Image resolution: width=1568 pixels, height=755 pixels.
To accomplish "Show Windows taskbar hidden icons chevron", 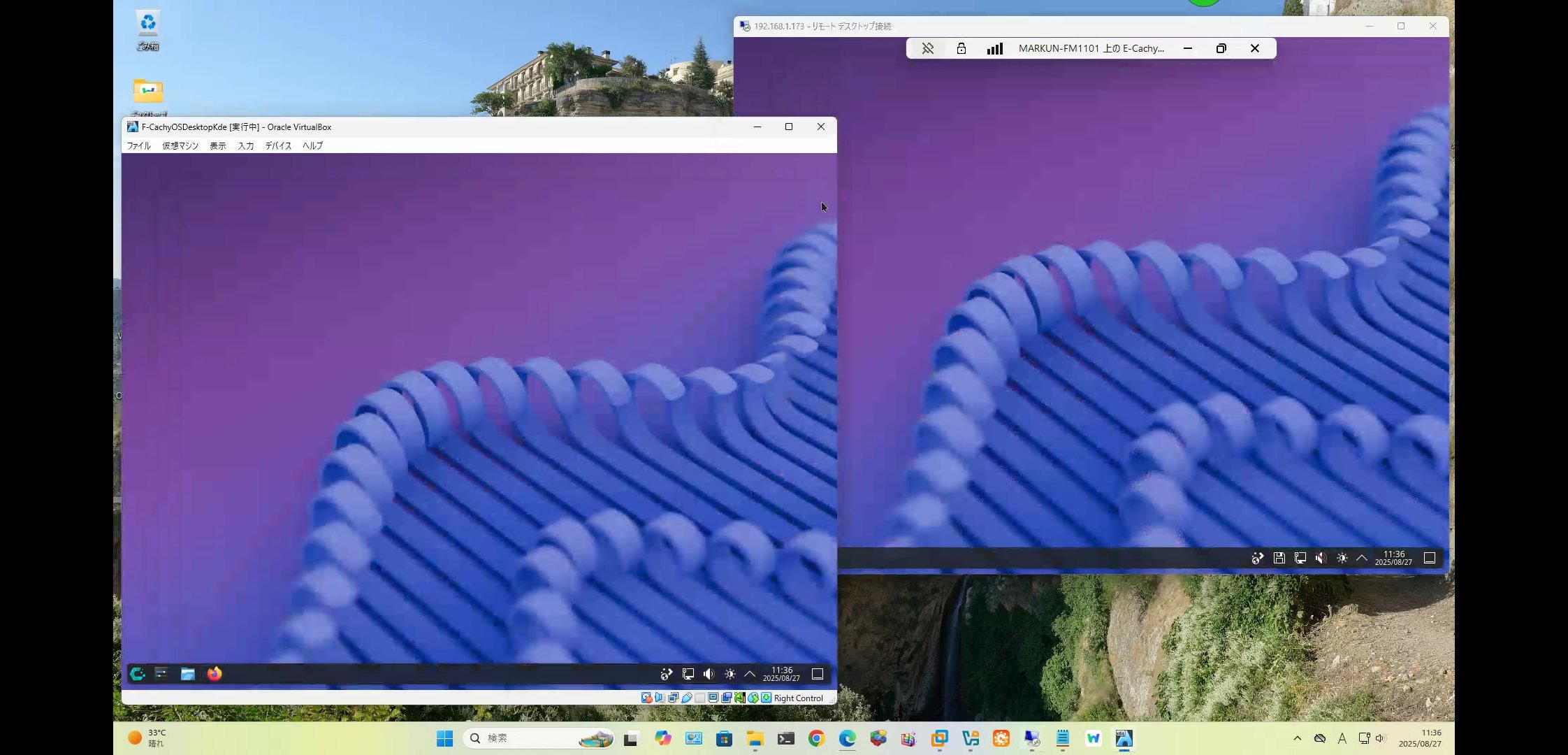I will (1297, 738).
